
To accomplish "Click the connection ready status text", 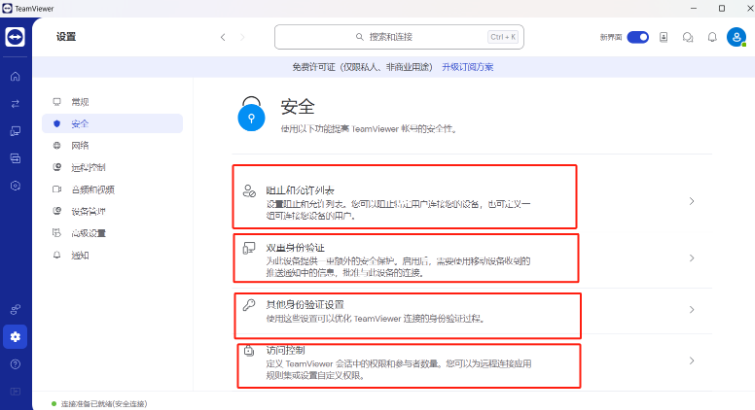I will [x=104, y=404].
